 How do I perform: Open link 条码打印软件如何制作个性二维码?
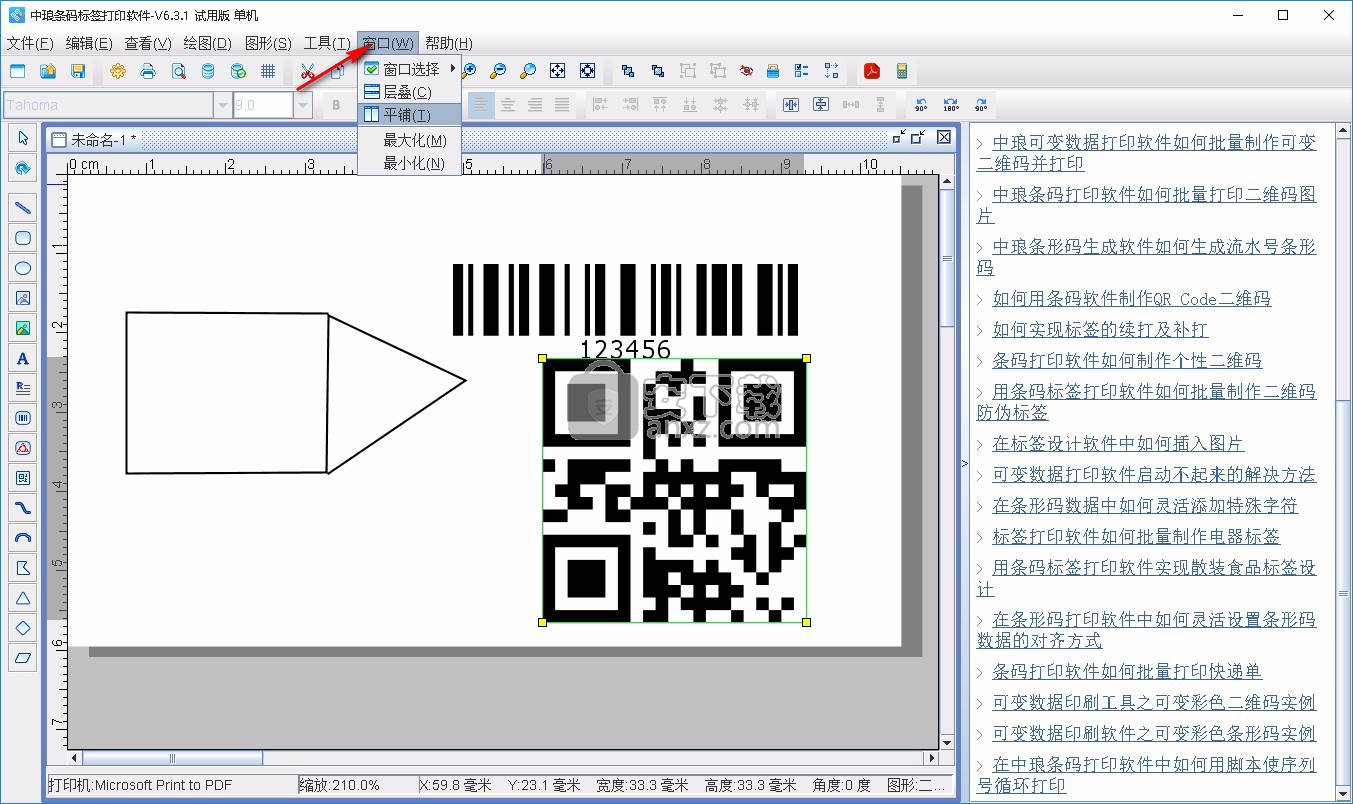pyautogui.click(x=1127, y=360)
